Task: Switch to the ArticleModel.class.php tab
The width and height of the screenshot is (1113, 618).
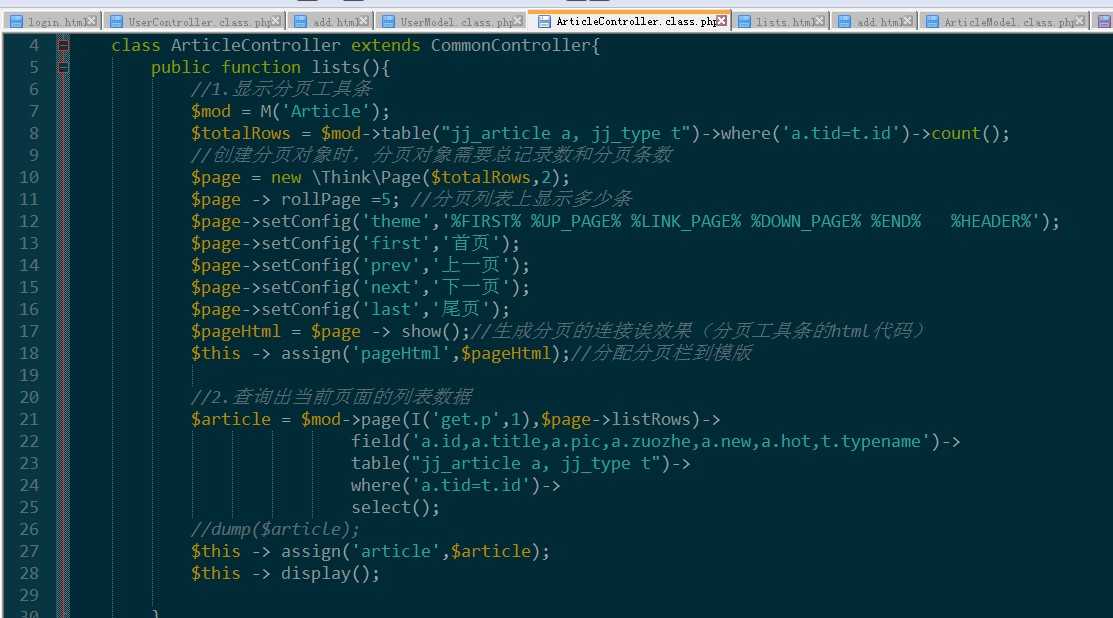Action: (1003, 21)
